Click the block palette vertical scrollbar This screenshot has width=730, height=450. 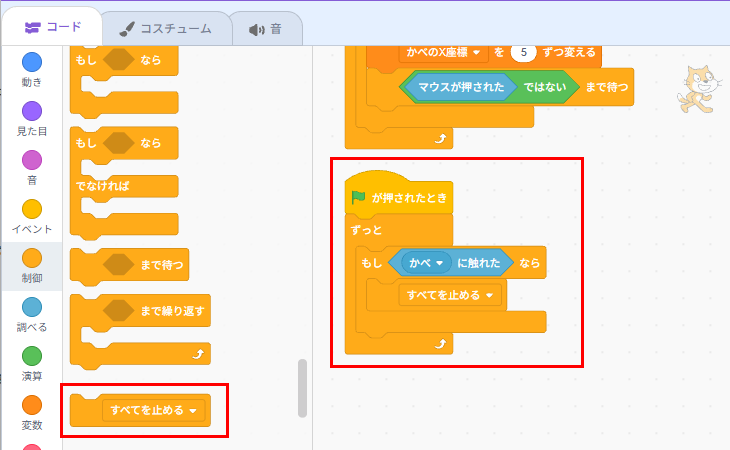tap(302, 388)
